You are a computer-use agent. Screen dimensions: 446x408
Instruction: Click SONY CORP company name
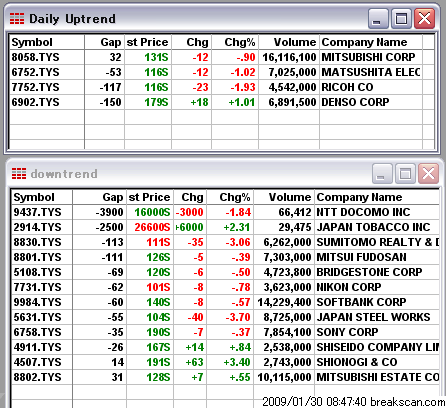(347, 332)
